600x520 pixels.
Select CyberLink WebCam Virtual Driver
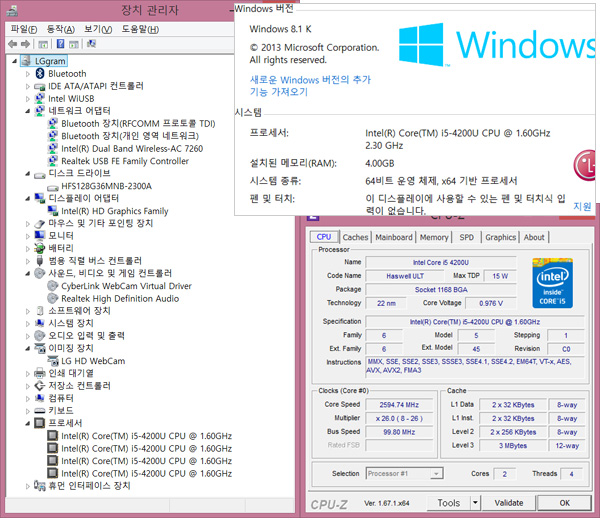(126, 286)
